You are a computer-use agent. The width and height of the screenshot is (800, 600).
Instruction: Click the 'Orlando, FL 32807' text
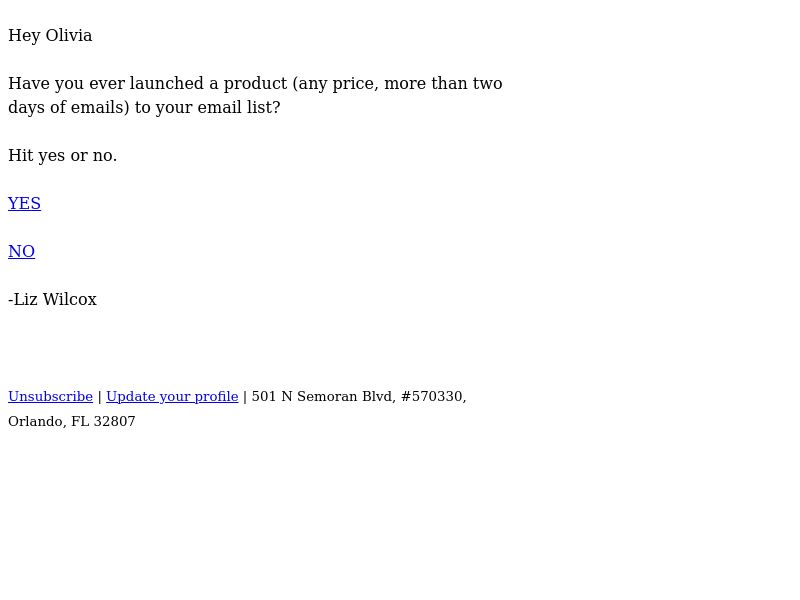72,421
